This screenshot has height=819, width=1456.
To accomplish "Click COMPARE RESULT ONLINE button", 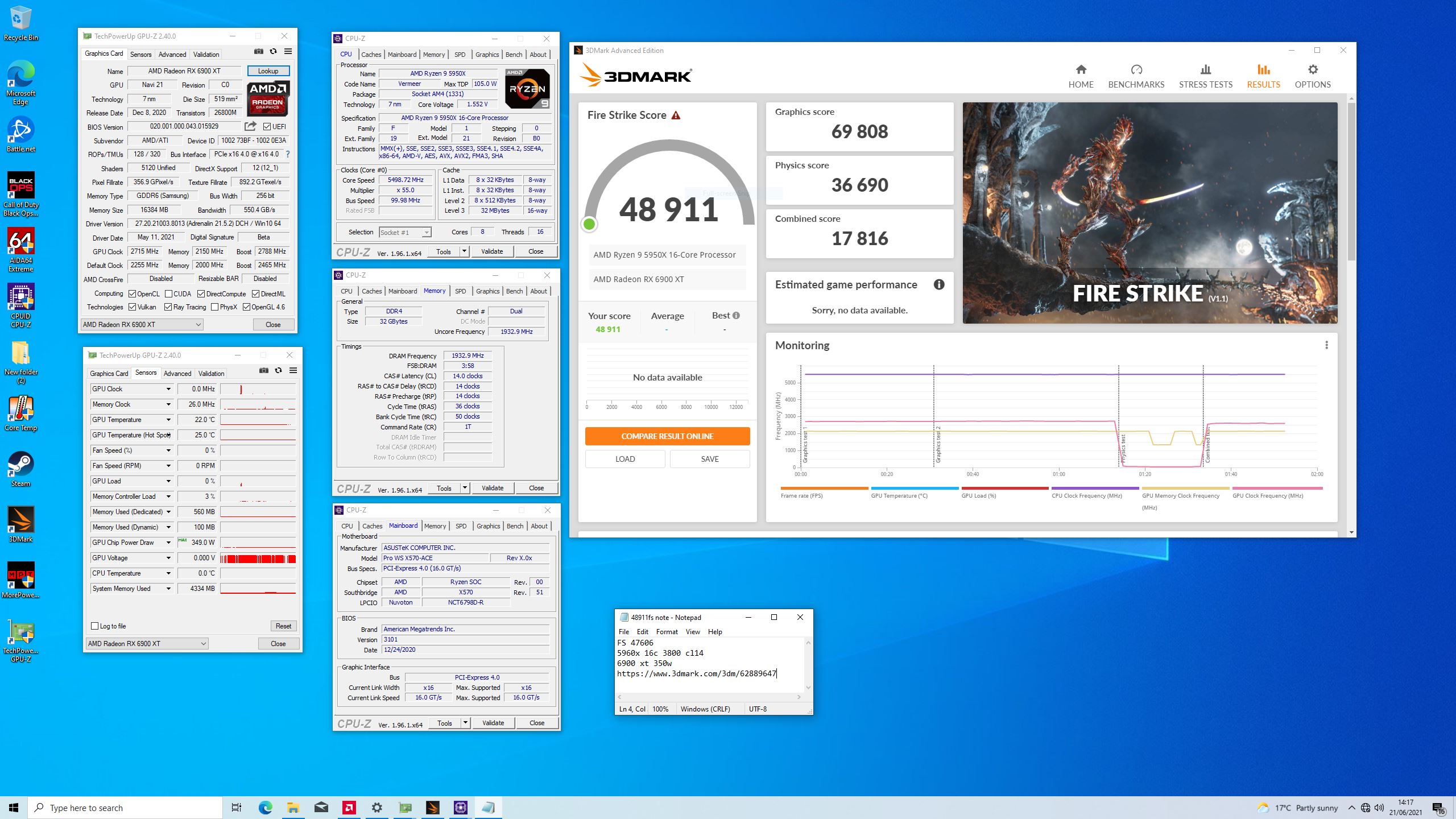I will [x=667, y=436].
